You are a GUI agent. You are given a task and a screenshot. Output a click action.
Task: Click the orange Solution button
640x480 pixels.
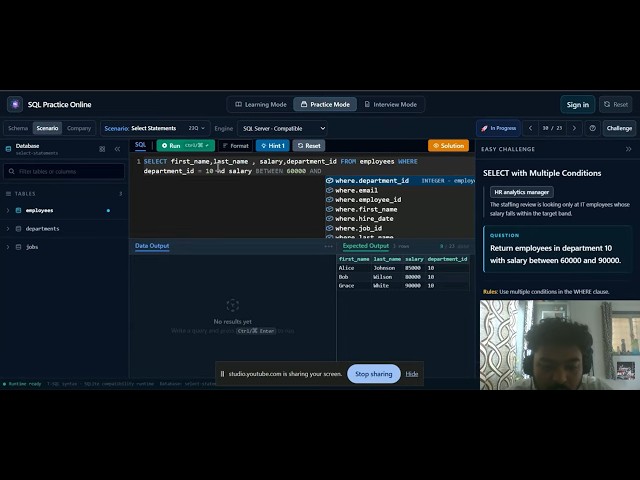448,146
